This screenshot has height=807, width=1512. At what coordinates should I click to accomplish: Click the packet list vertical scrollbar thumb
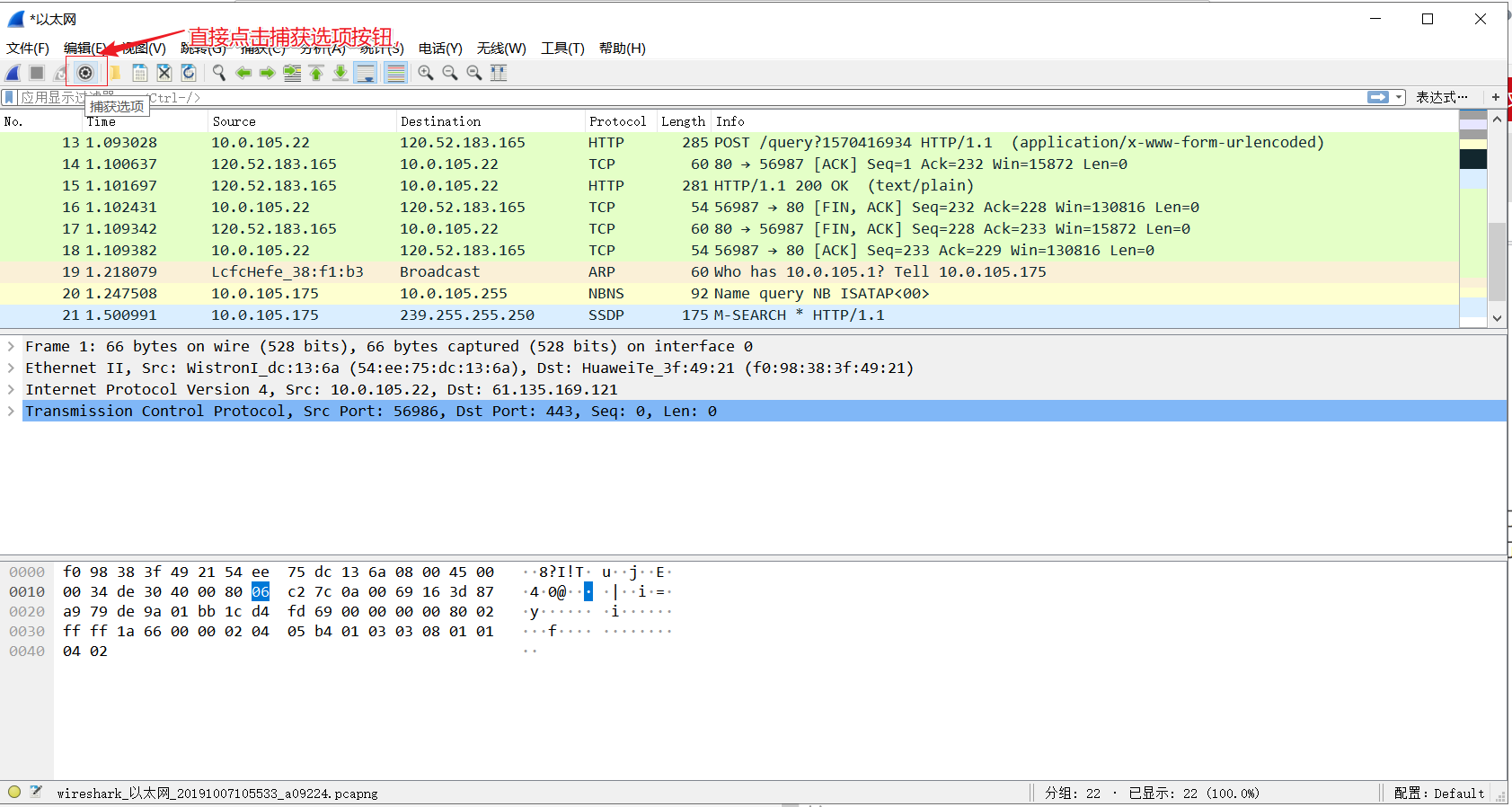[x=1497, y=261]
